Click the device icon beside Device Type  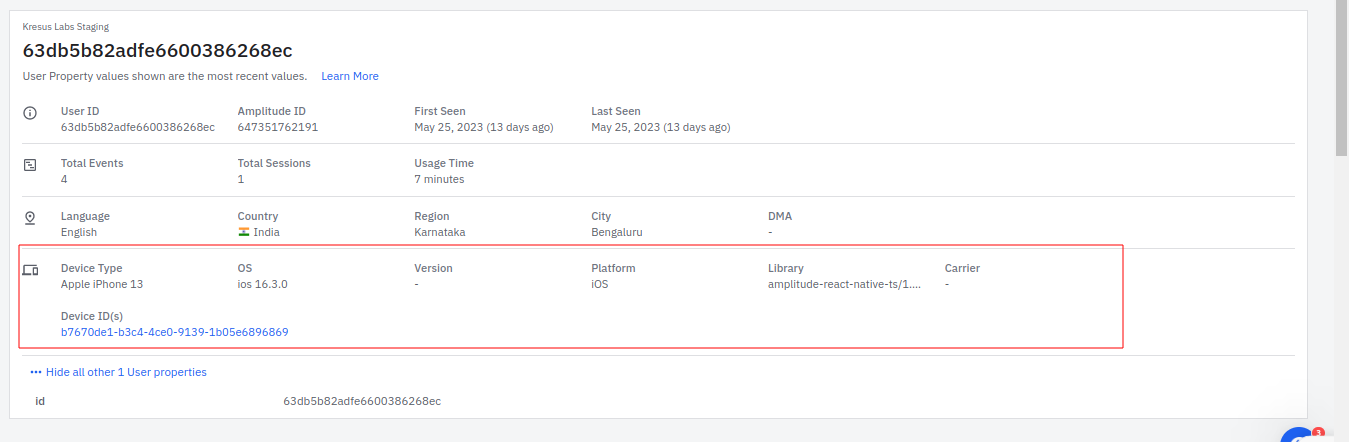[30, 270]
